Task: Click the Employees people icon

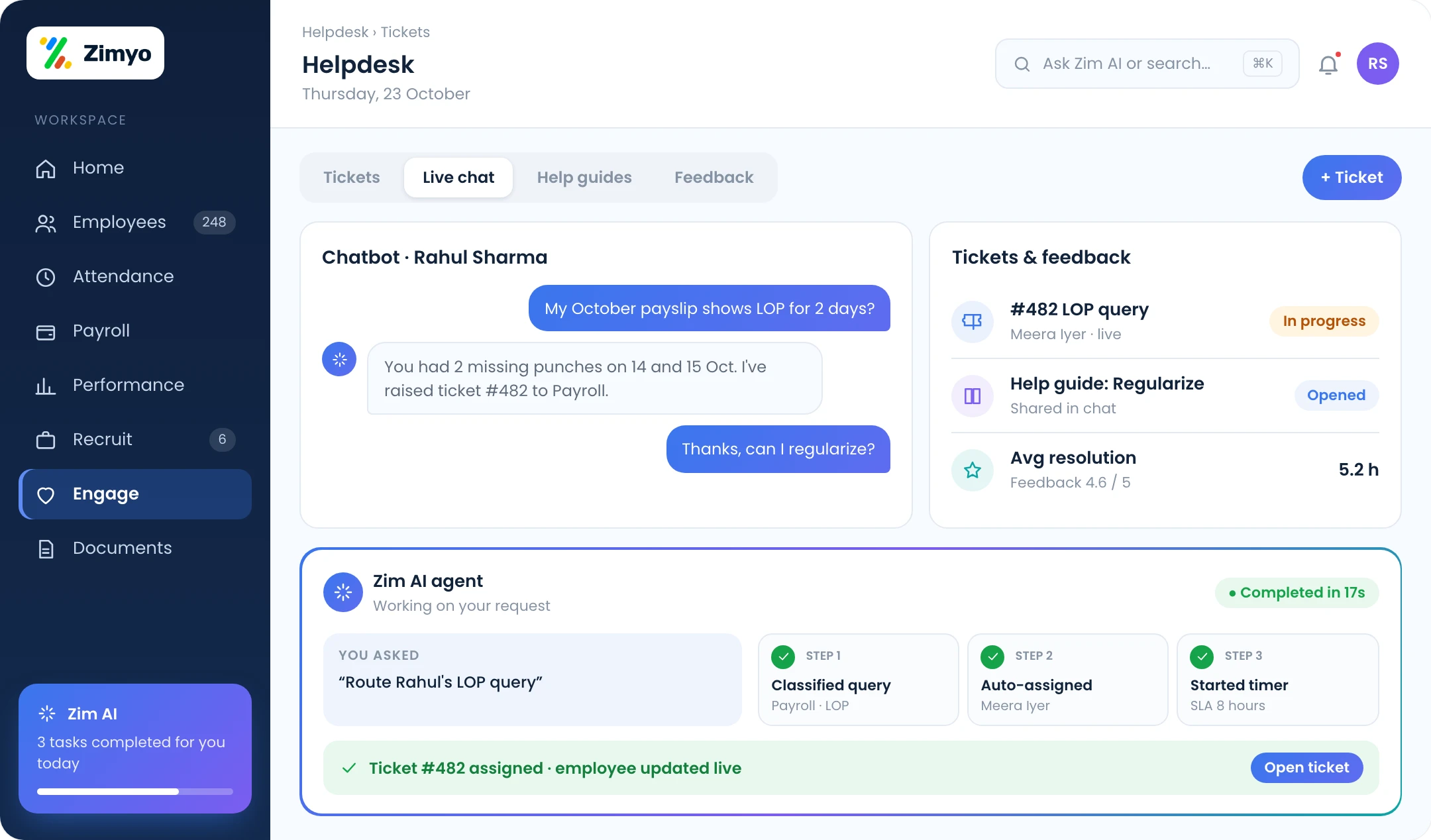Action: 46,223
